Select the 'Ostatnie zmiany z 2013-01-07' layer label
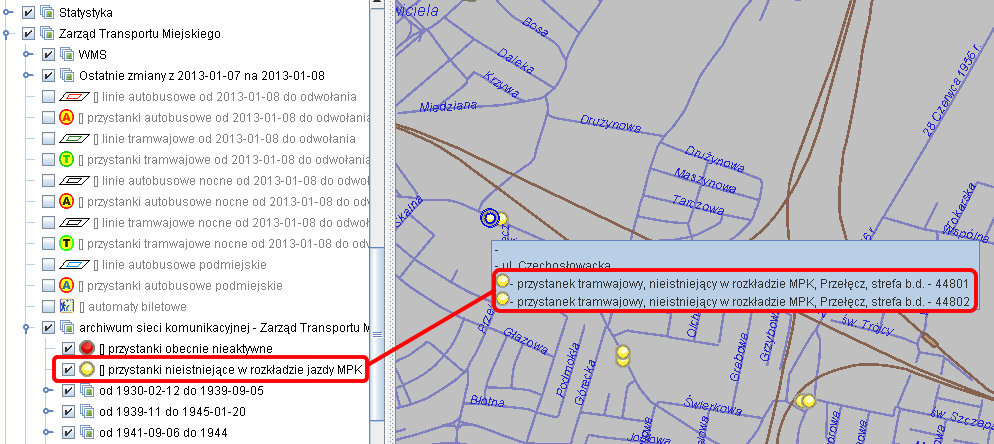This screenshot has width=994, height=444. tap(201, 76)
